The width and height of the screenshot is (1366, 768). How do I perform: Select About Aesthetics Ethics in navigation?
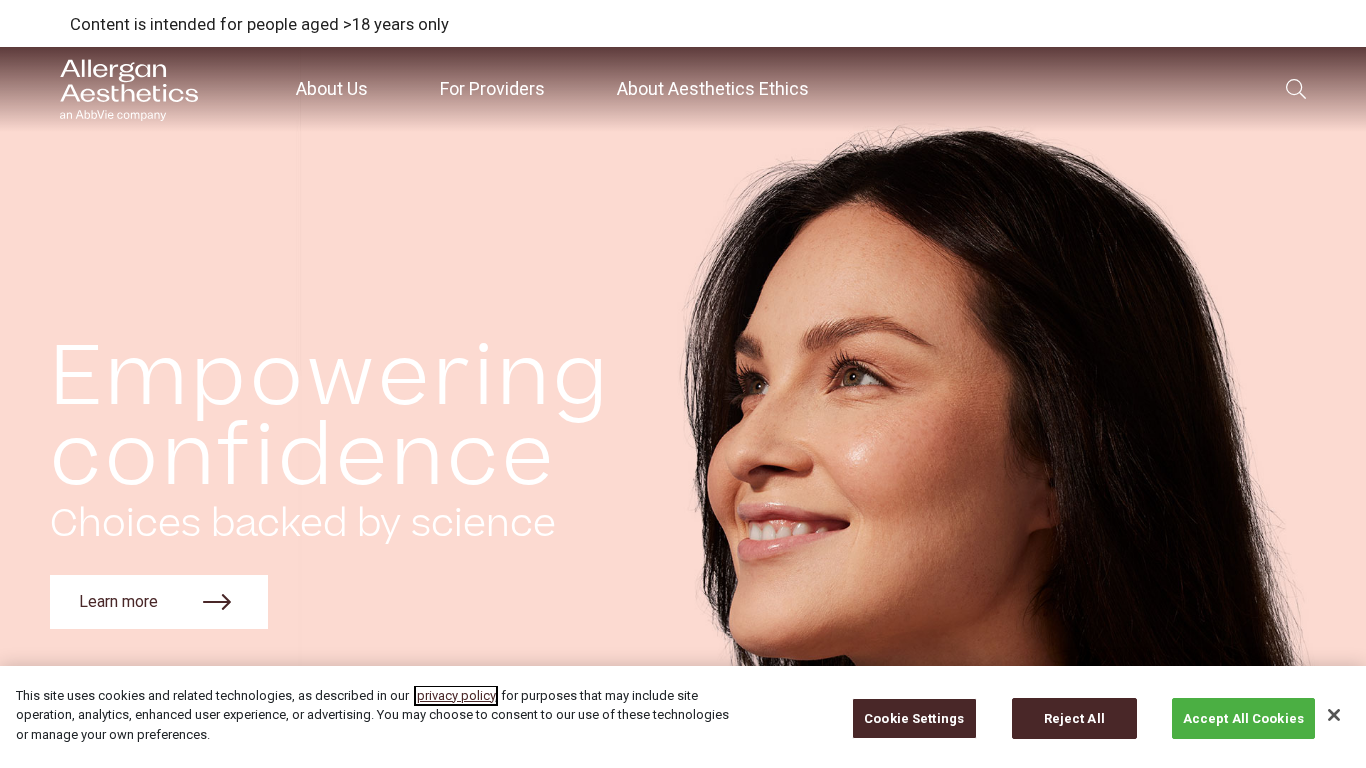click(x=712, y=89)
